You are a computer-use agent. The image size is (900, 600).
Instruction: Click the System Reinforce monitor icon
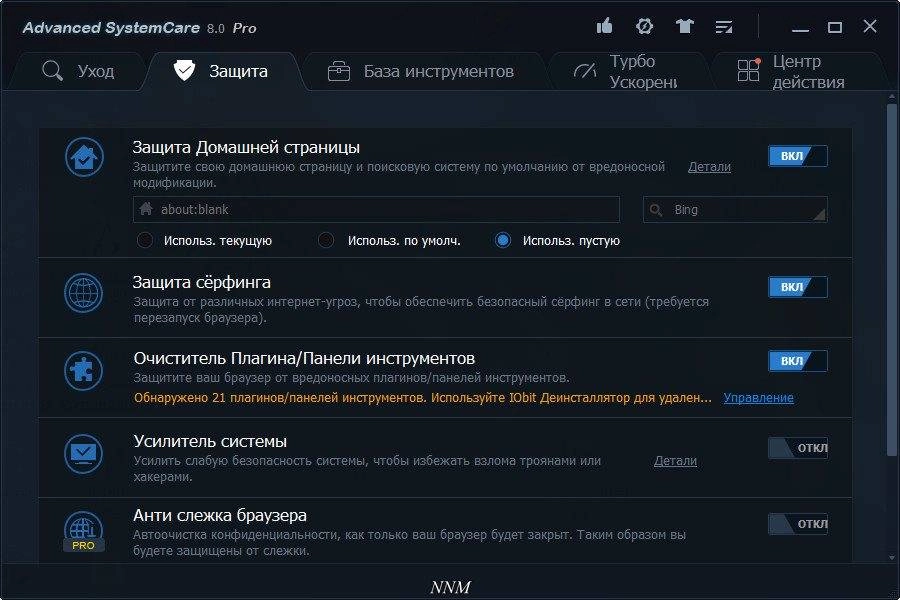84,454
